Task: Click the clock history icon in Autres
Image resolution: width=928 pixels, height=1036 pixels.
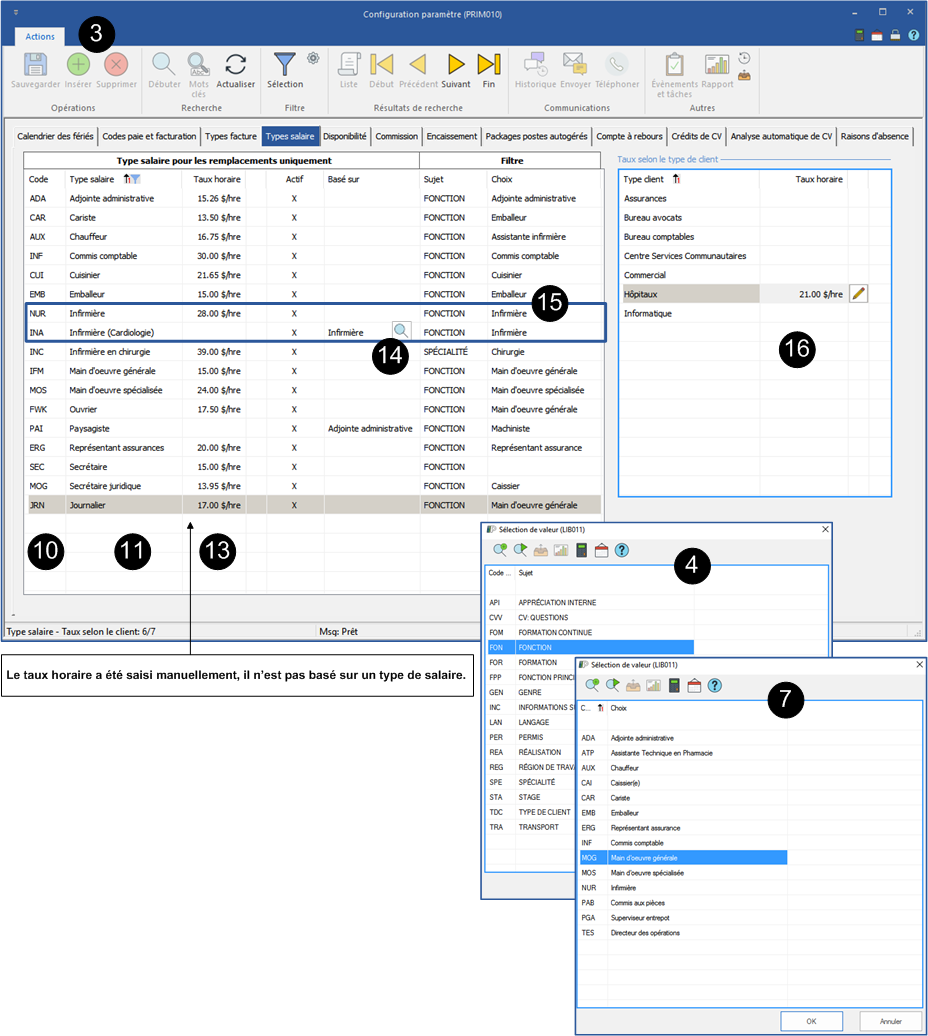Action: point(744,58)
